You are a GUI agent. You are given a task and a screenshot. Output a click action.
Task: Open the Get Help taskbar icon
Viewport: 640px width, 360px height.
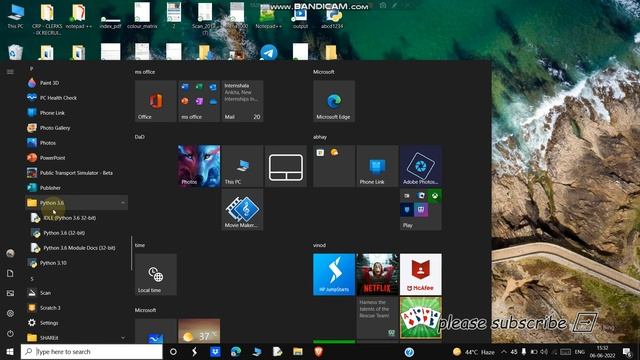[x=409, y=351]
